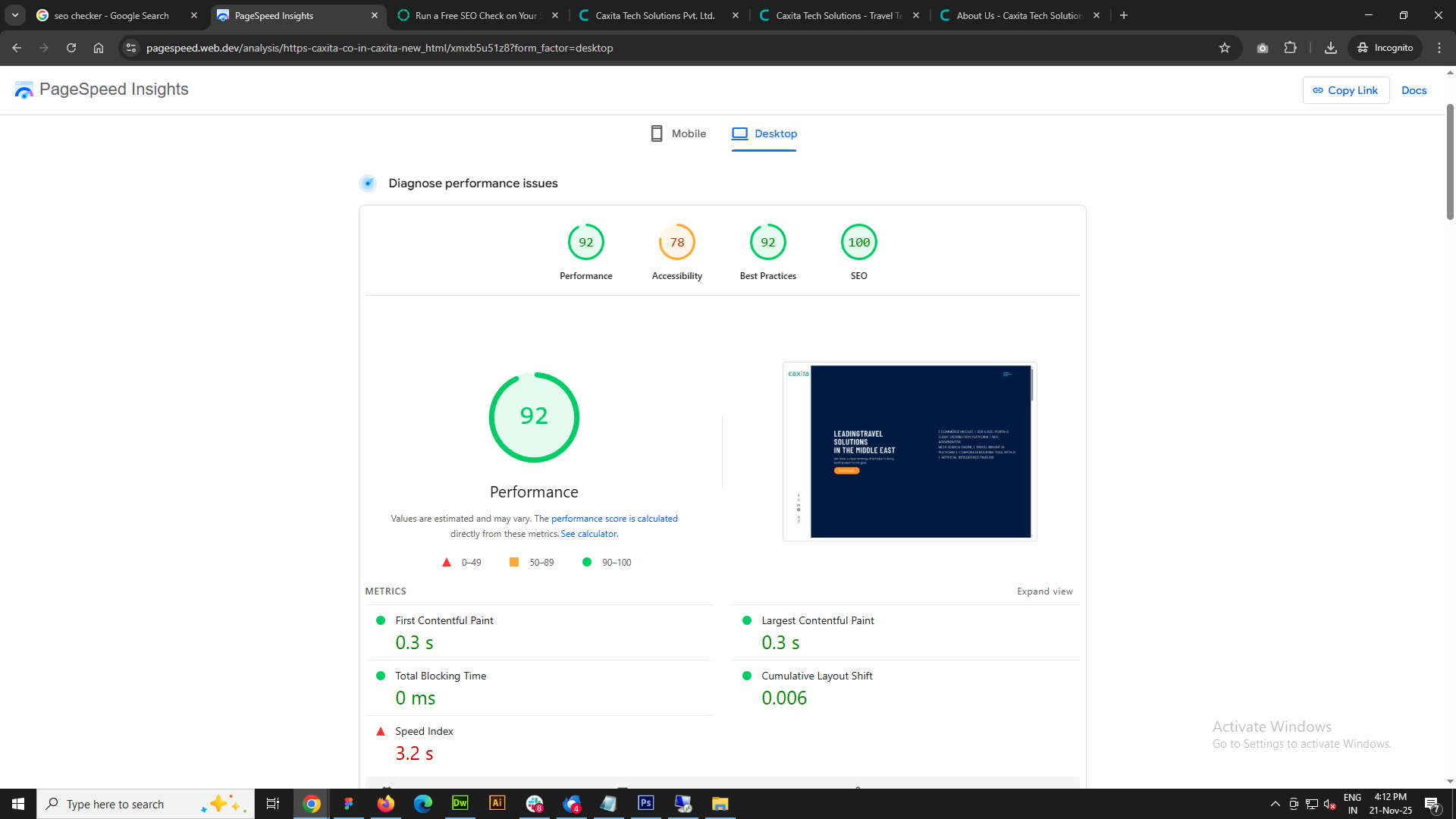
Task: Open site information icon in address bar
Action: click(x=131, y=48)
